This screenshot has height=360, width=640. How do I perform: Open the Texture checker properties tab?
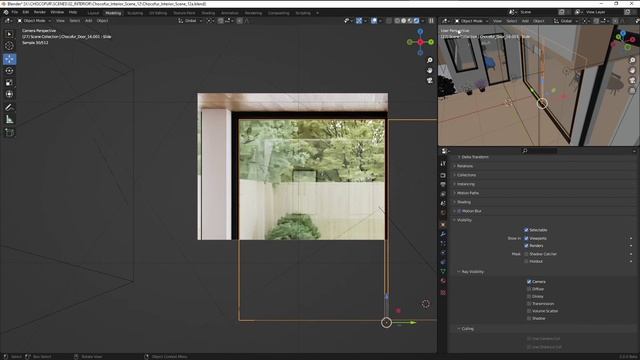pos(443,293)
